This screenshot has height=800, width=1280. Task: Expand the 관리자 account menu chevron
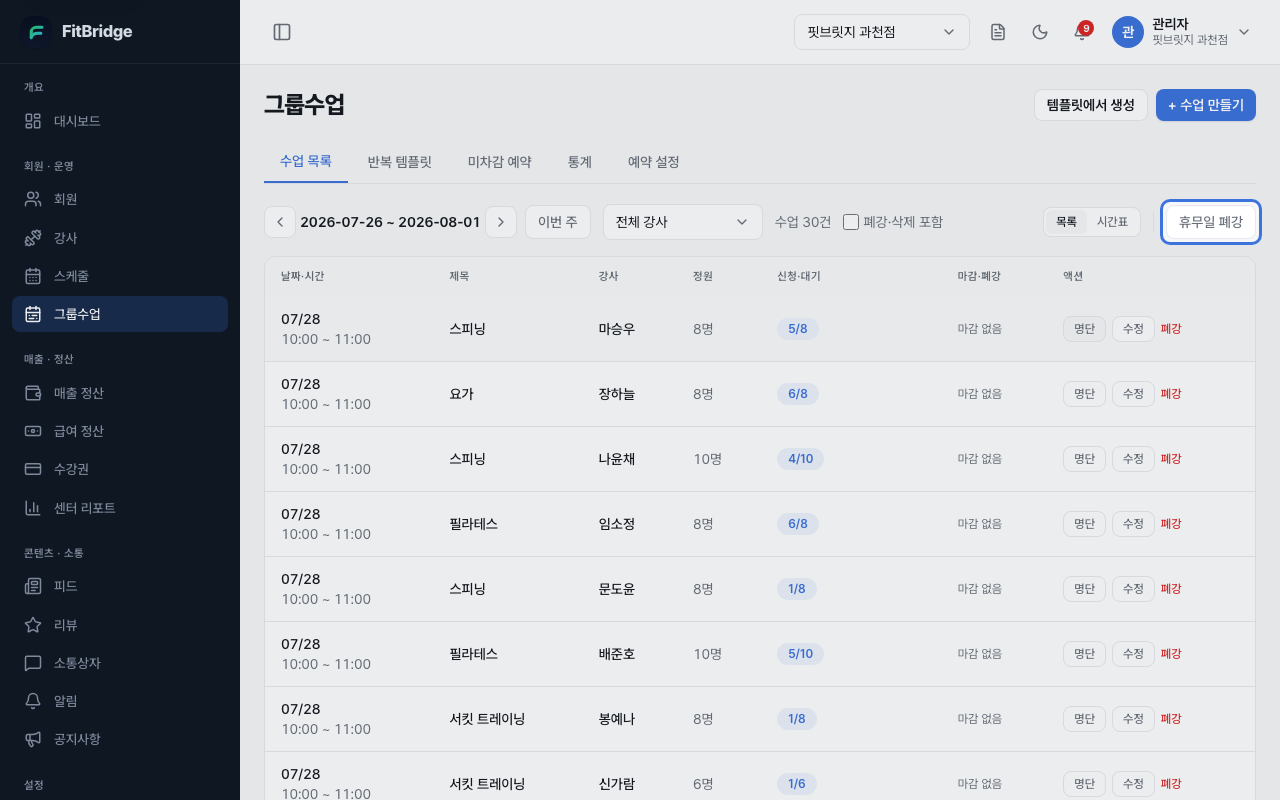click(1244, 32)
